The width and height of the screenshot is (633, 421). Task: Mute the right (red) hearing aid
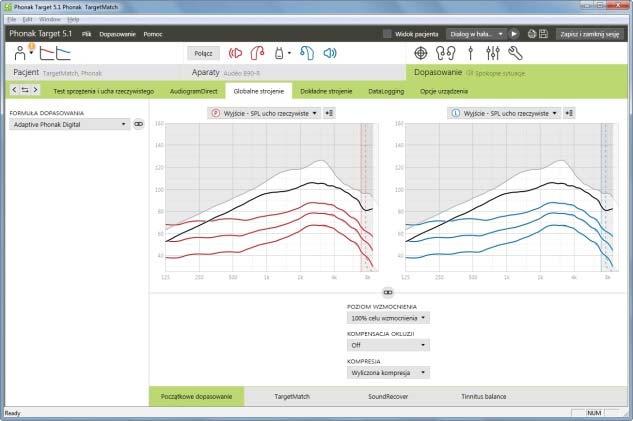coord(235,53)
